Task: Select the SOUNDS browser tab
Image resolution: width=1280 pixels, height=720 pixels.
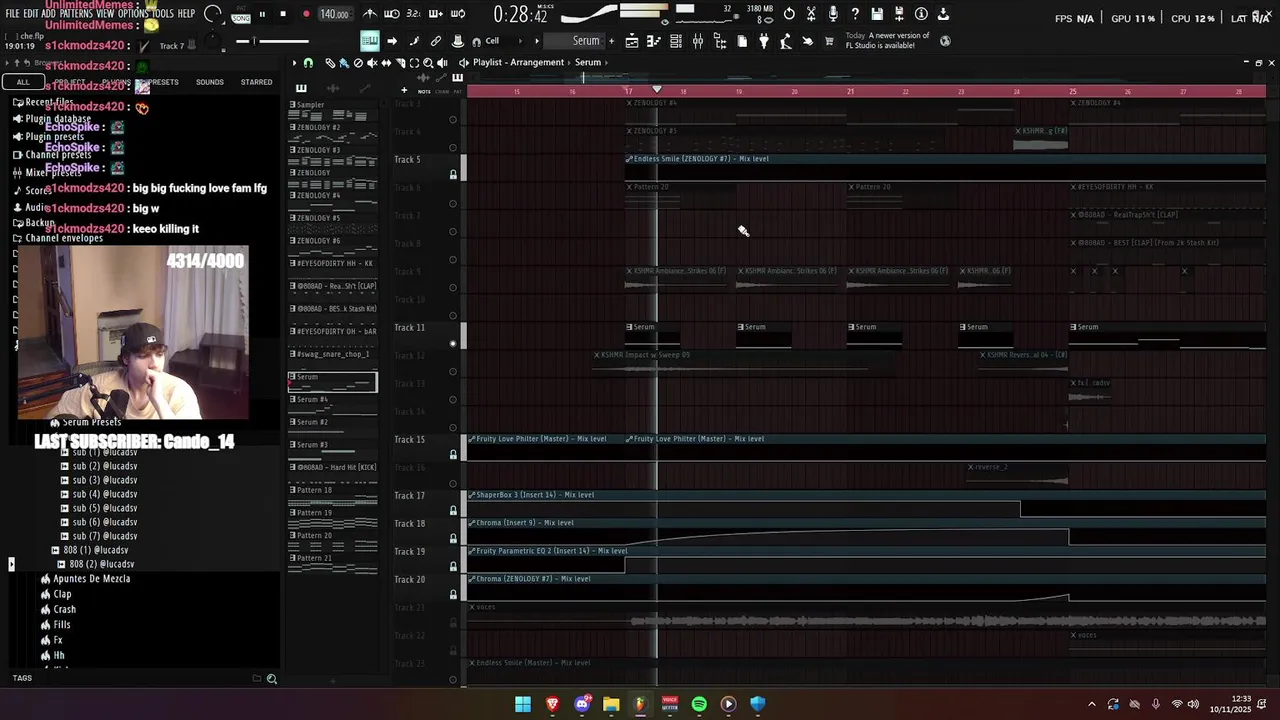Action: [210, 82]
